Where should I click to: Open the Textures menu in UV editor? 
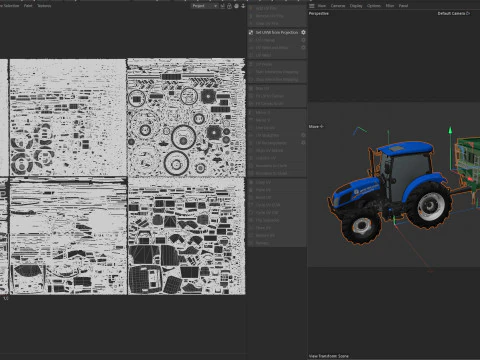44,6
